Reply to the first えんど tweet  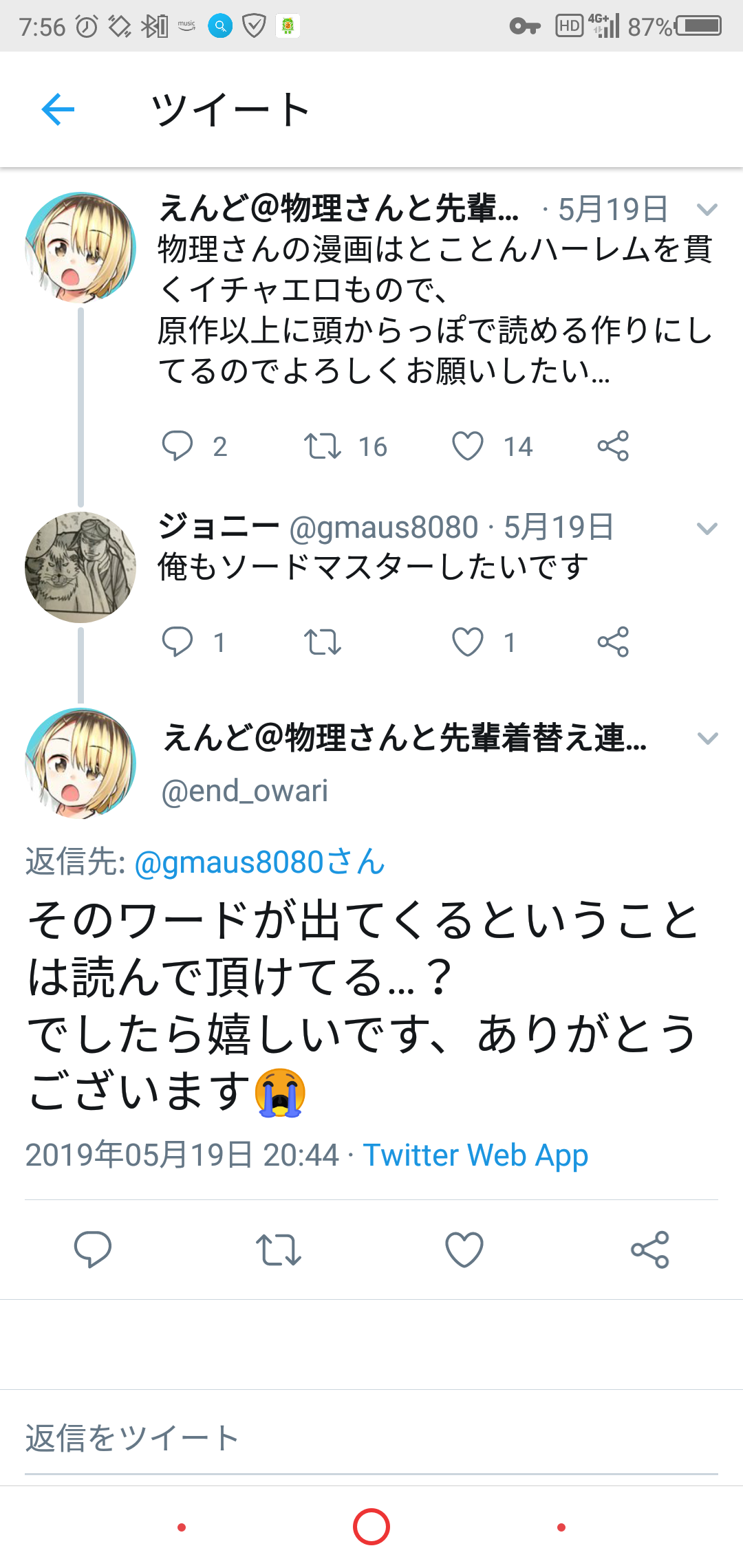point(177,446)
